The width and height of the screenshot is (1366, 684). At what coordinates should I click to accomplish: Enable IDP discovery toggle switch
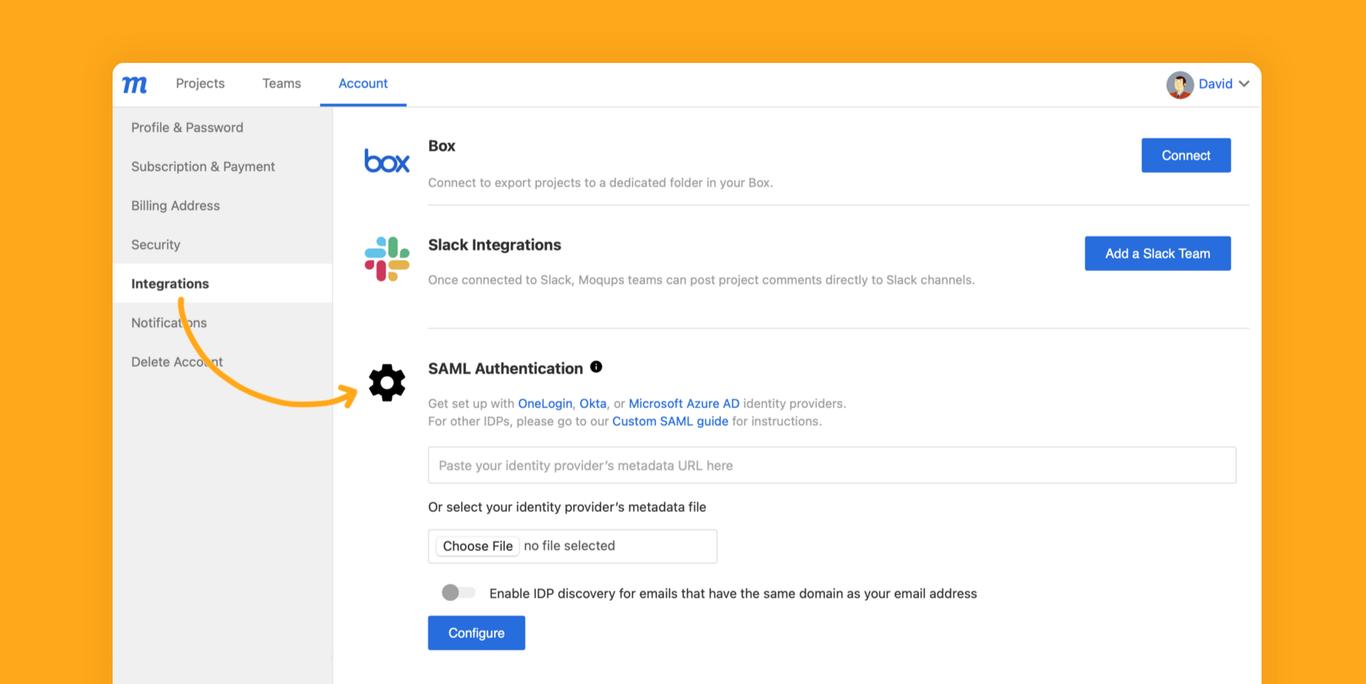click(x=458, y=593)
